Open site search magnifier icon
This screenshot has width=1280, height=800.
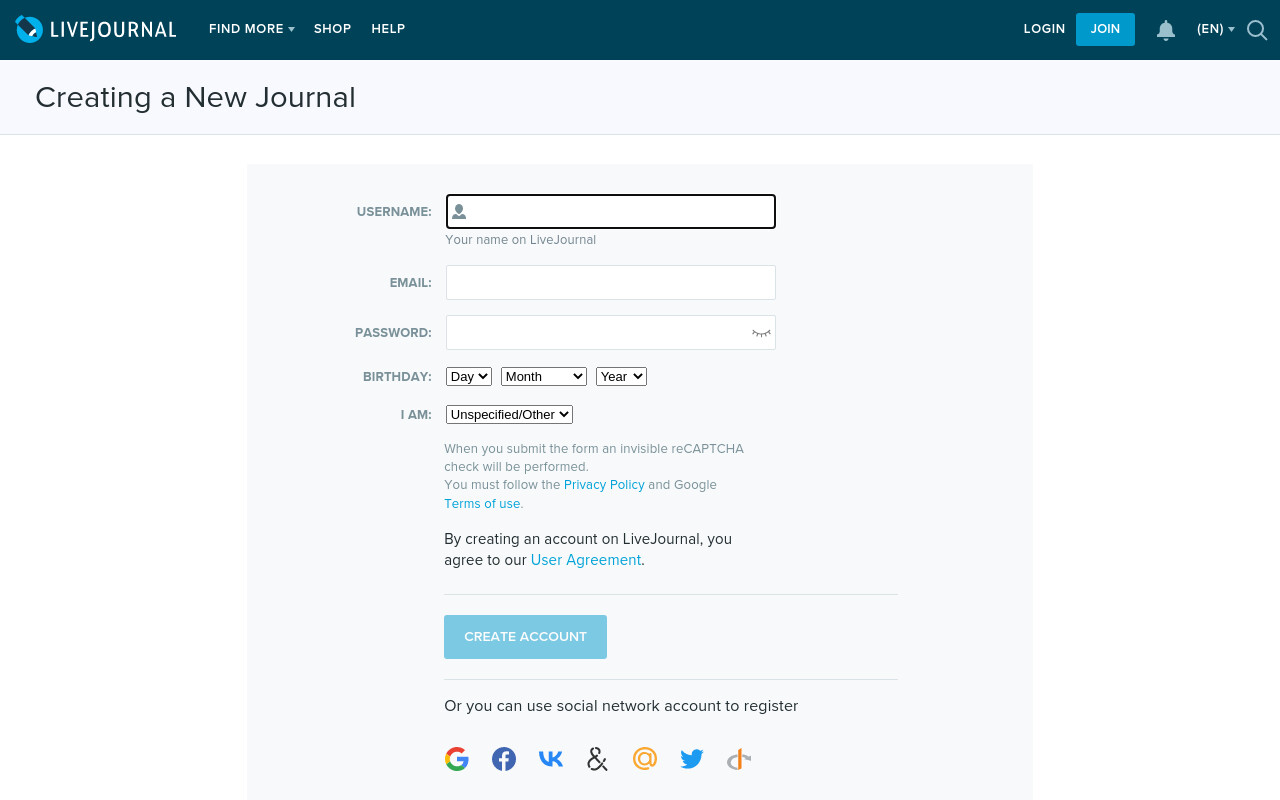coord(1257,30)
